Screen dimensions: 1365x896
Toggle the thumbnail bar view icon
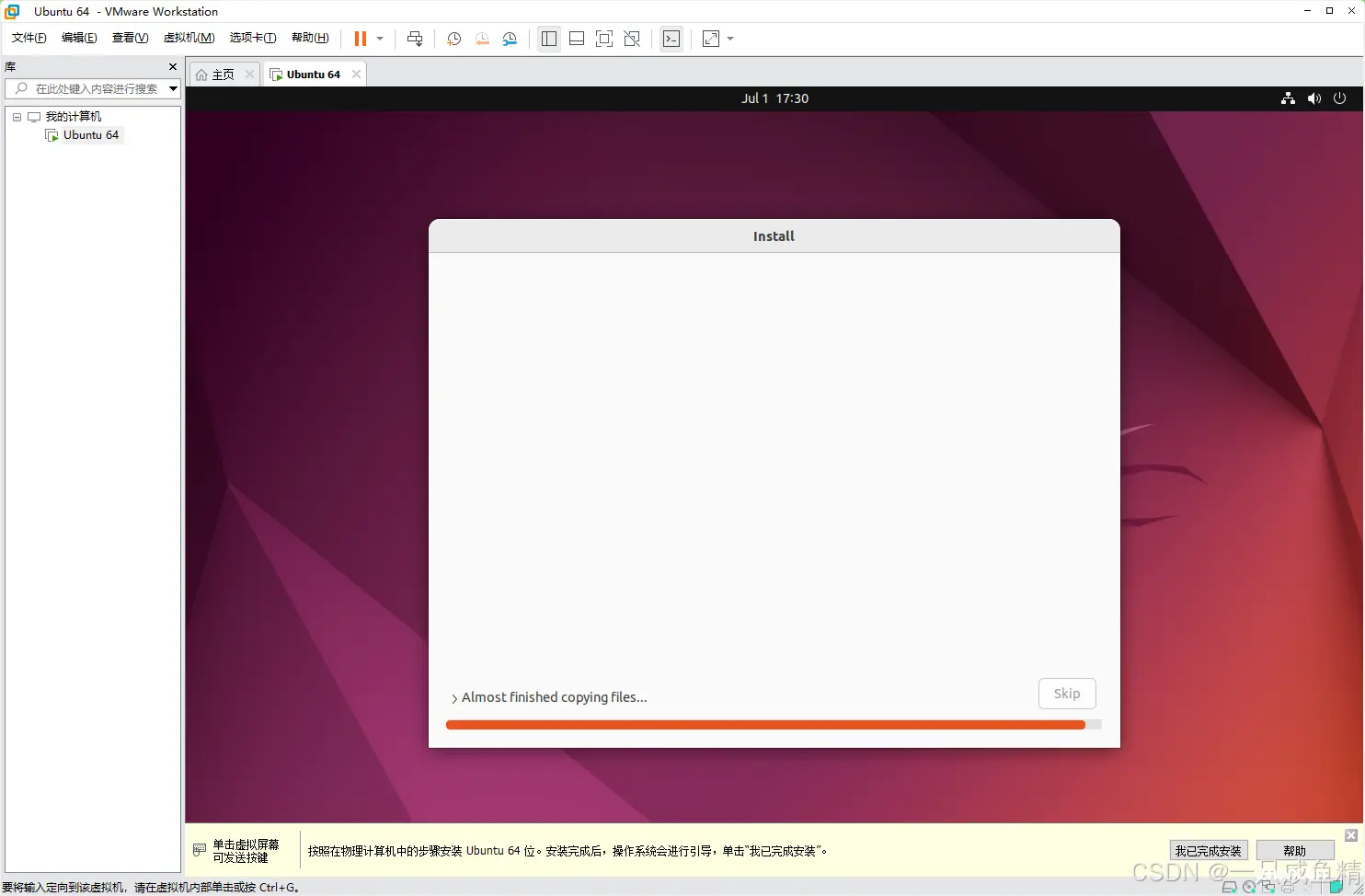(x=577, y=39)
